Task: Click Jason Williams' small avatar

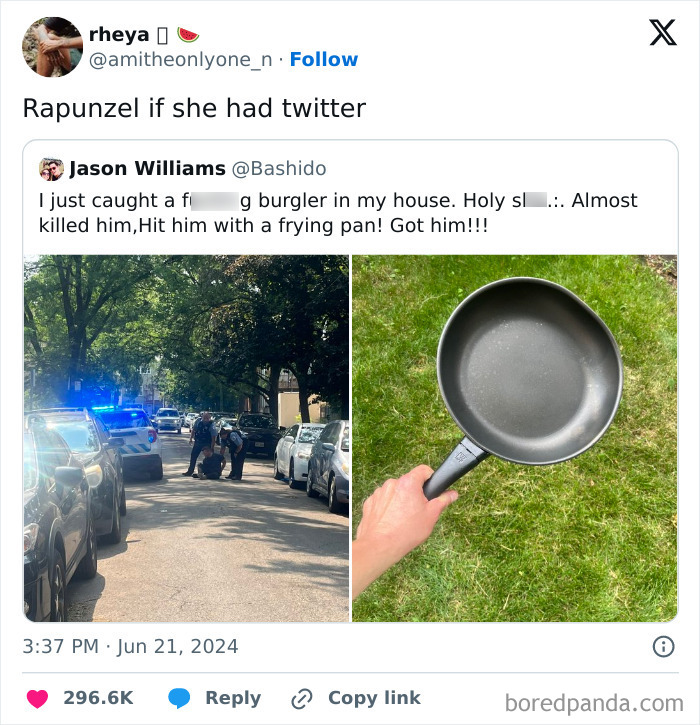Action: [x=51, y=169]
